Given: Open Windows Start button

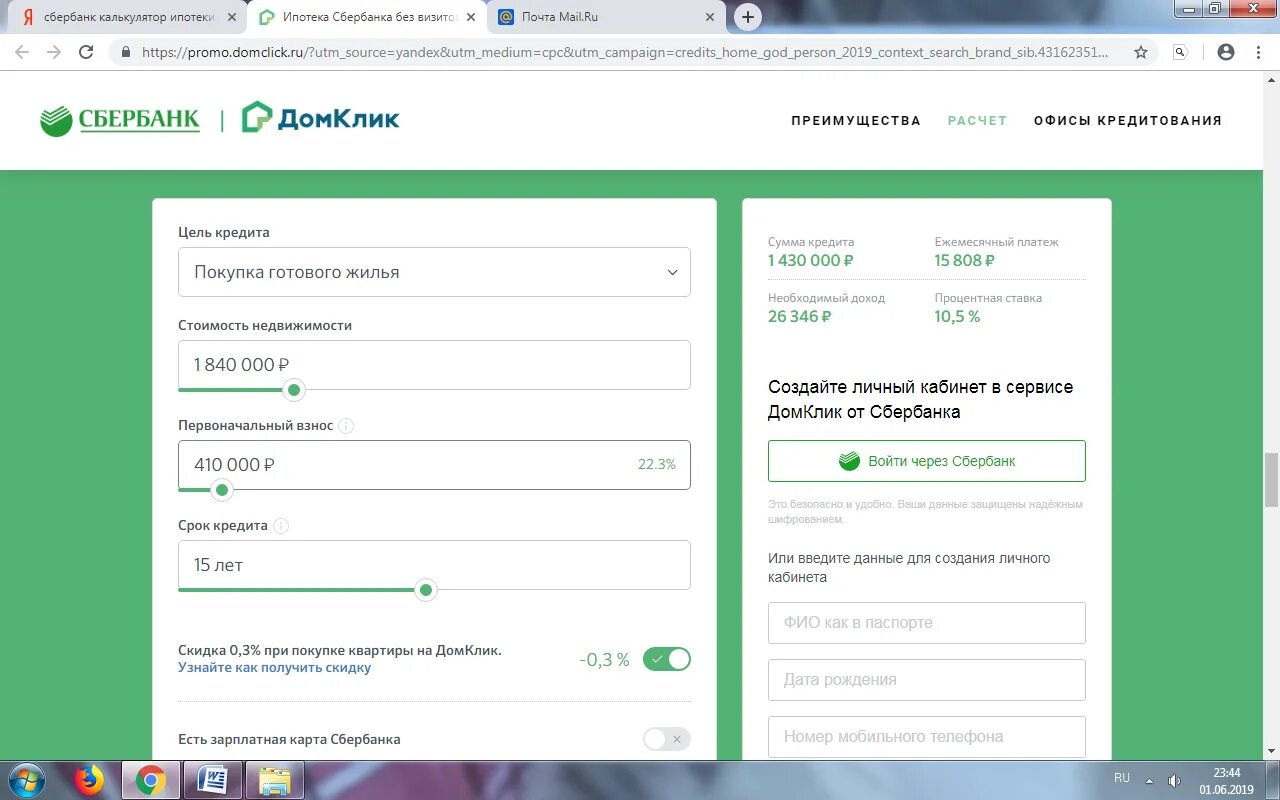Looking at the screenshot, I should [x=27, y=780].
